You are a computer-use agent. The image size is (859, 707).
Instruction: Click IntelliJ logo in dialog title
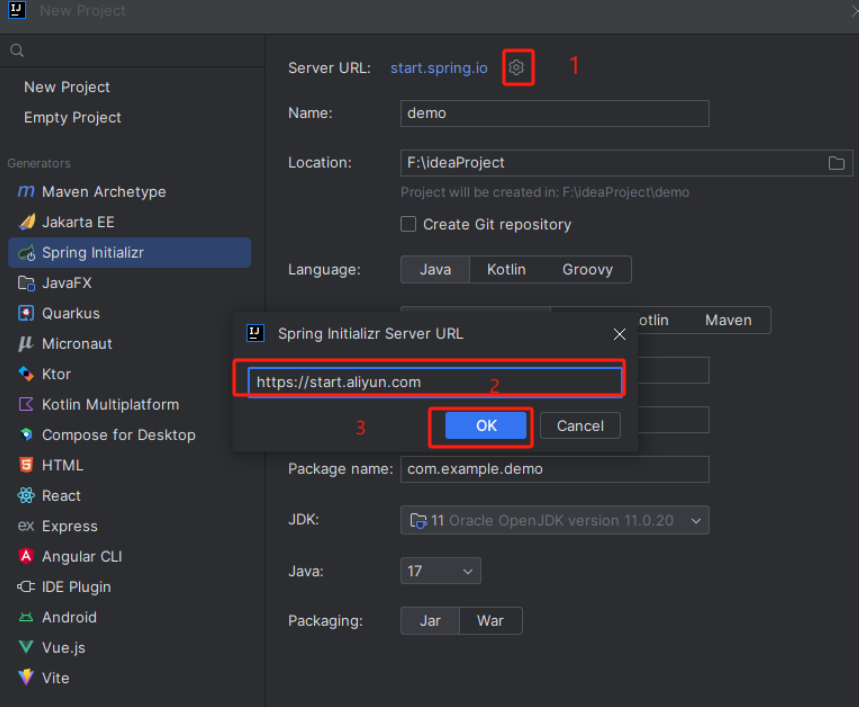[255, 334]
